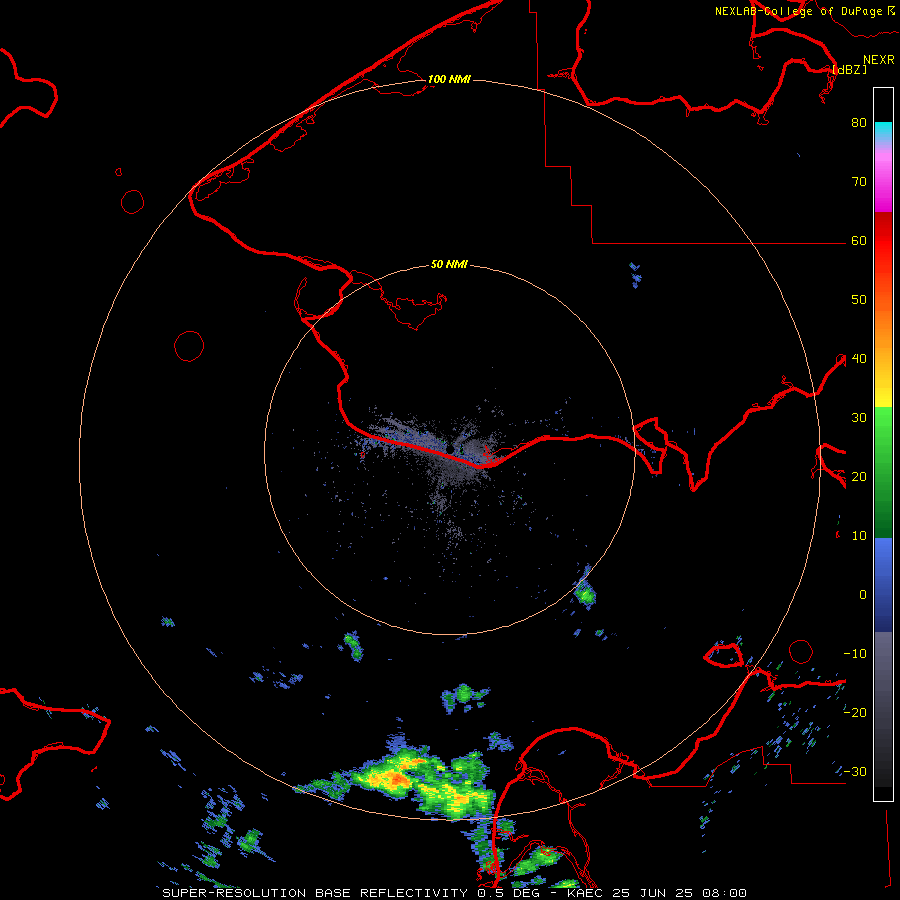Click the [dBZ] units label
900x900 pixels.
pyautogui.click(x=849, y=70)
